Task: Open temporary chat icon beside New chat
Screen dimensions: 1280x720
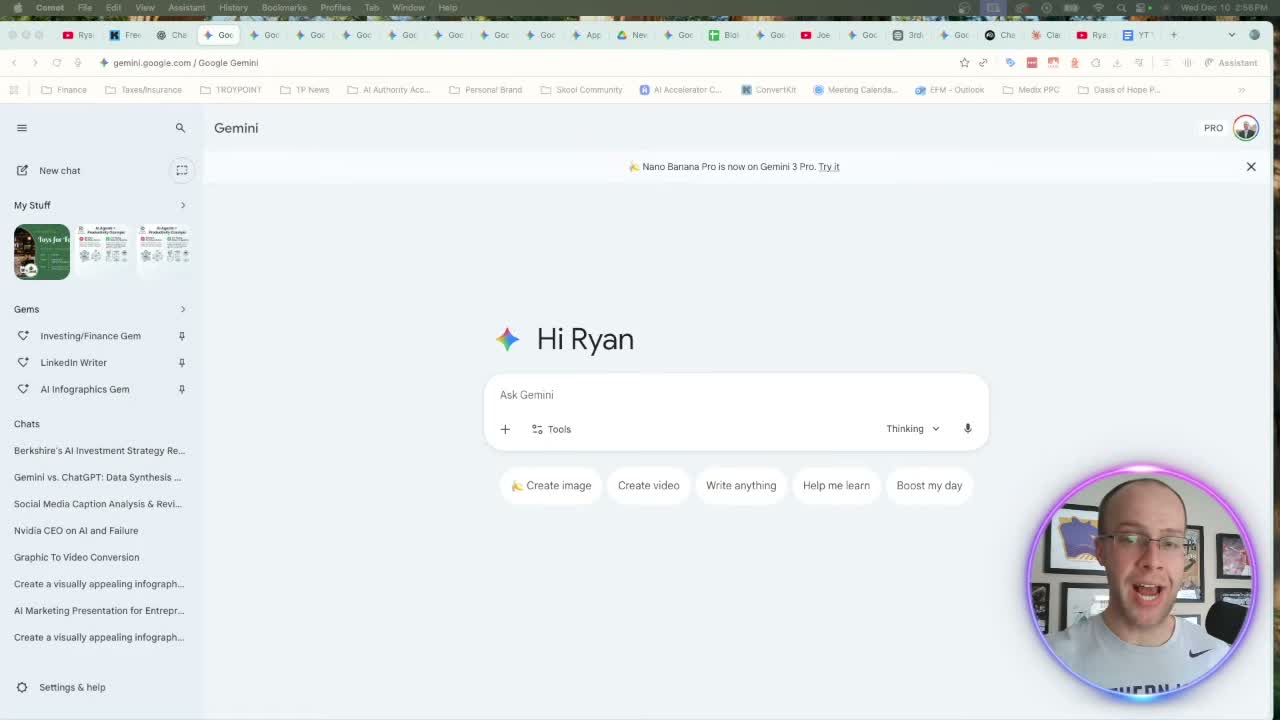Action: point(182,170)
